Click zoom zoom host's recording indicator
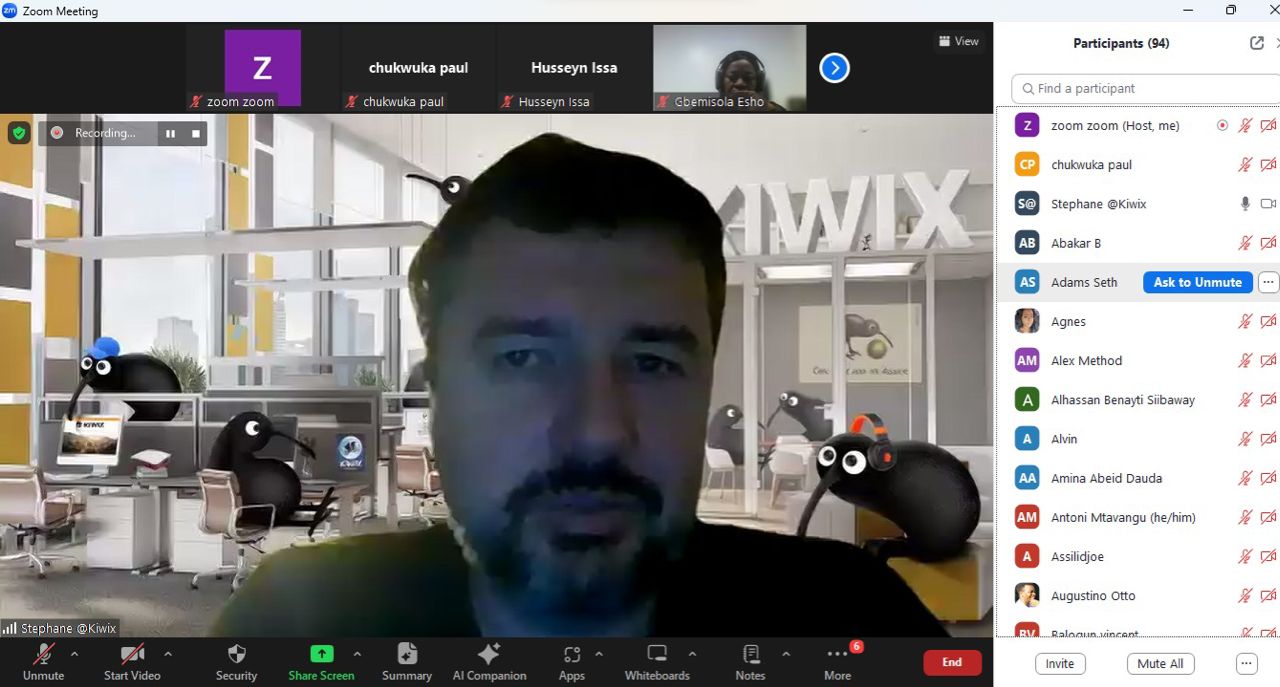 coord(1222,126)
